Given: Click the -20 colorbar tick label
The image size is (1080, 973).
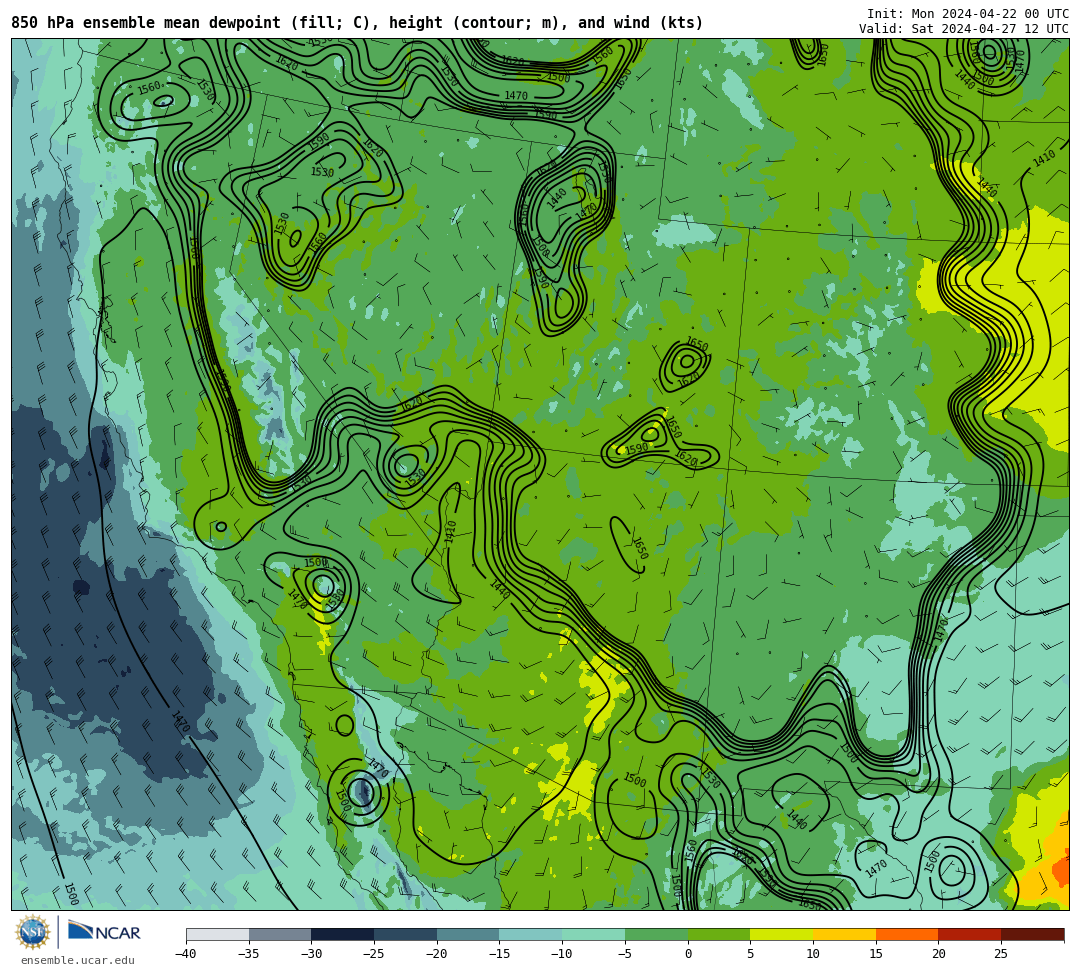Looking at the screenshot, I should click(437, 954).
